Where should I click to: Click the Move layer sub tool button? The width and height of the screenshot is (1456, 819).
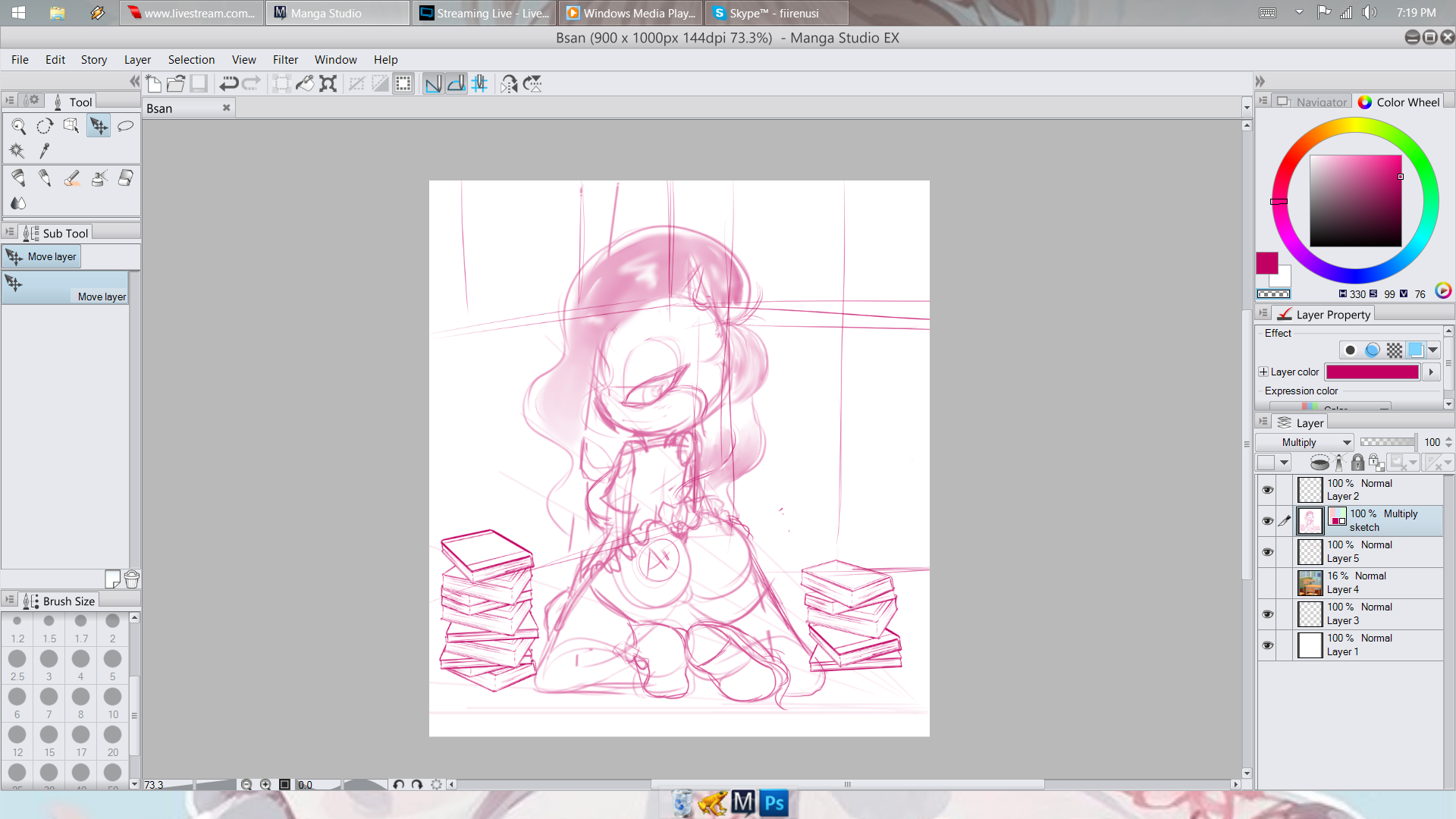point(42,257)
